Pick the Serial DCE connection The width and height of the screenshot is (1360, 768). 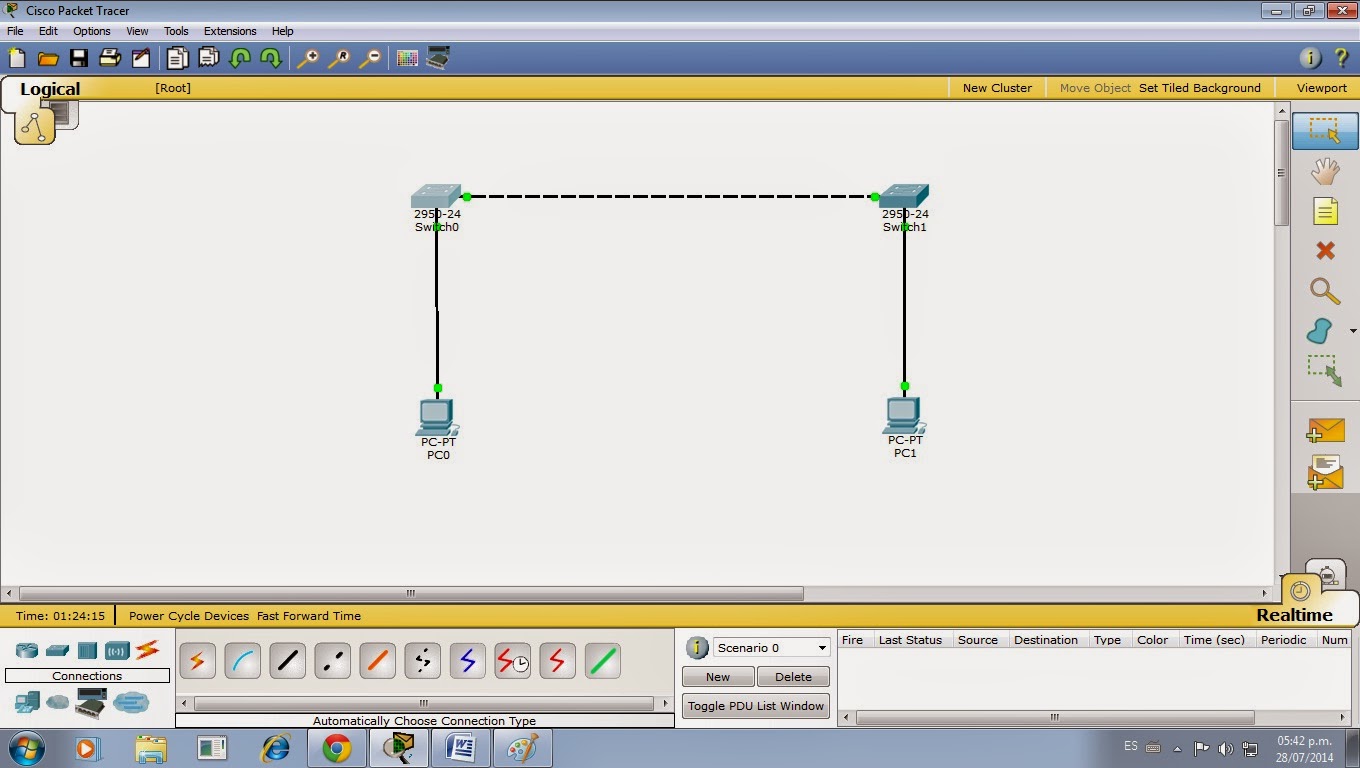(x=512, y=661)
